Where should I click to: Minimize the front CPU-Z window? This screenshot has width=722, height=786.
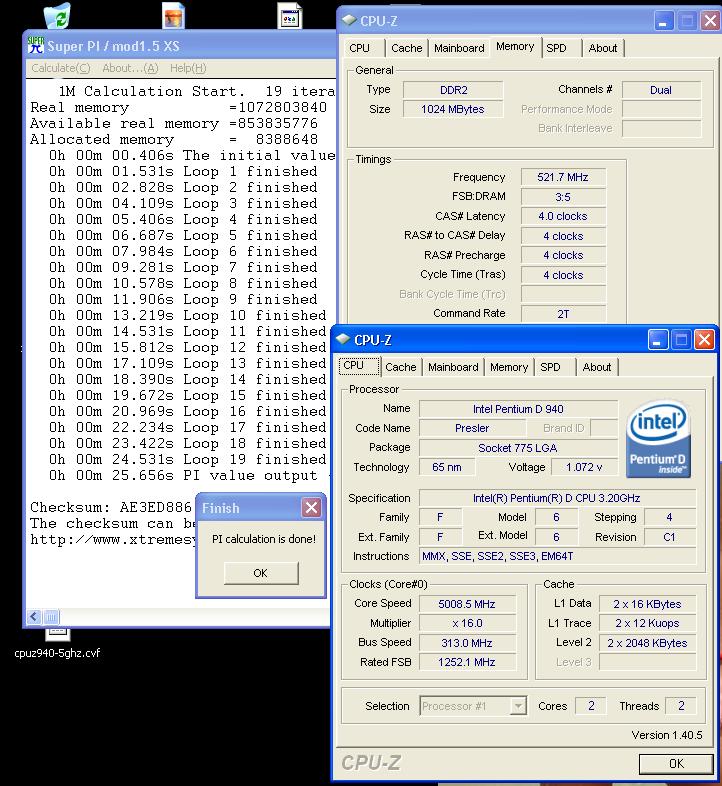657,340
